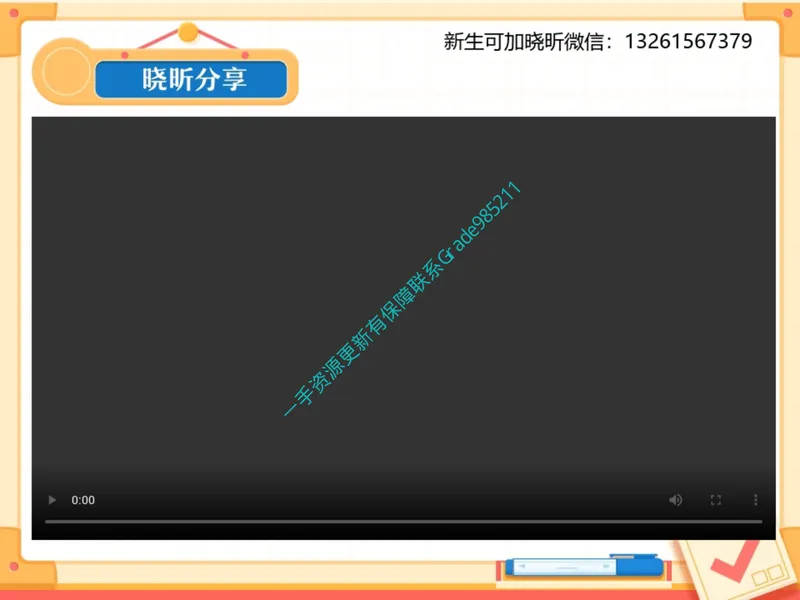Play the video with the play icon

click(x=52, y=500)
